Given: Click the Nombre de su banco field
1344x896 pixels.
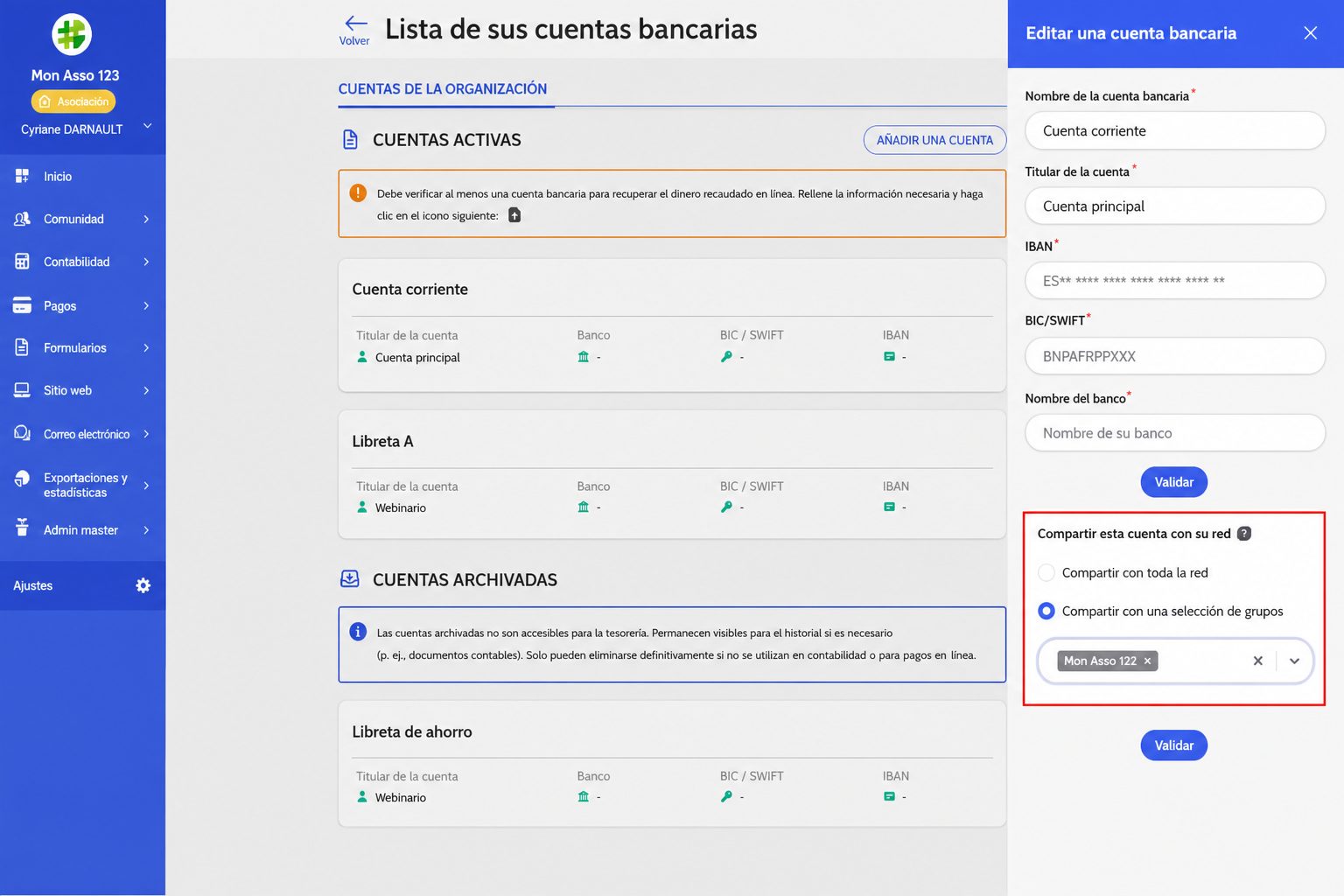Looking at the screenshot, I should (1174, 433).
